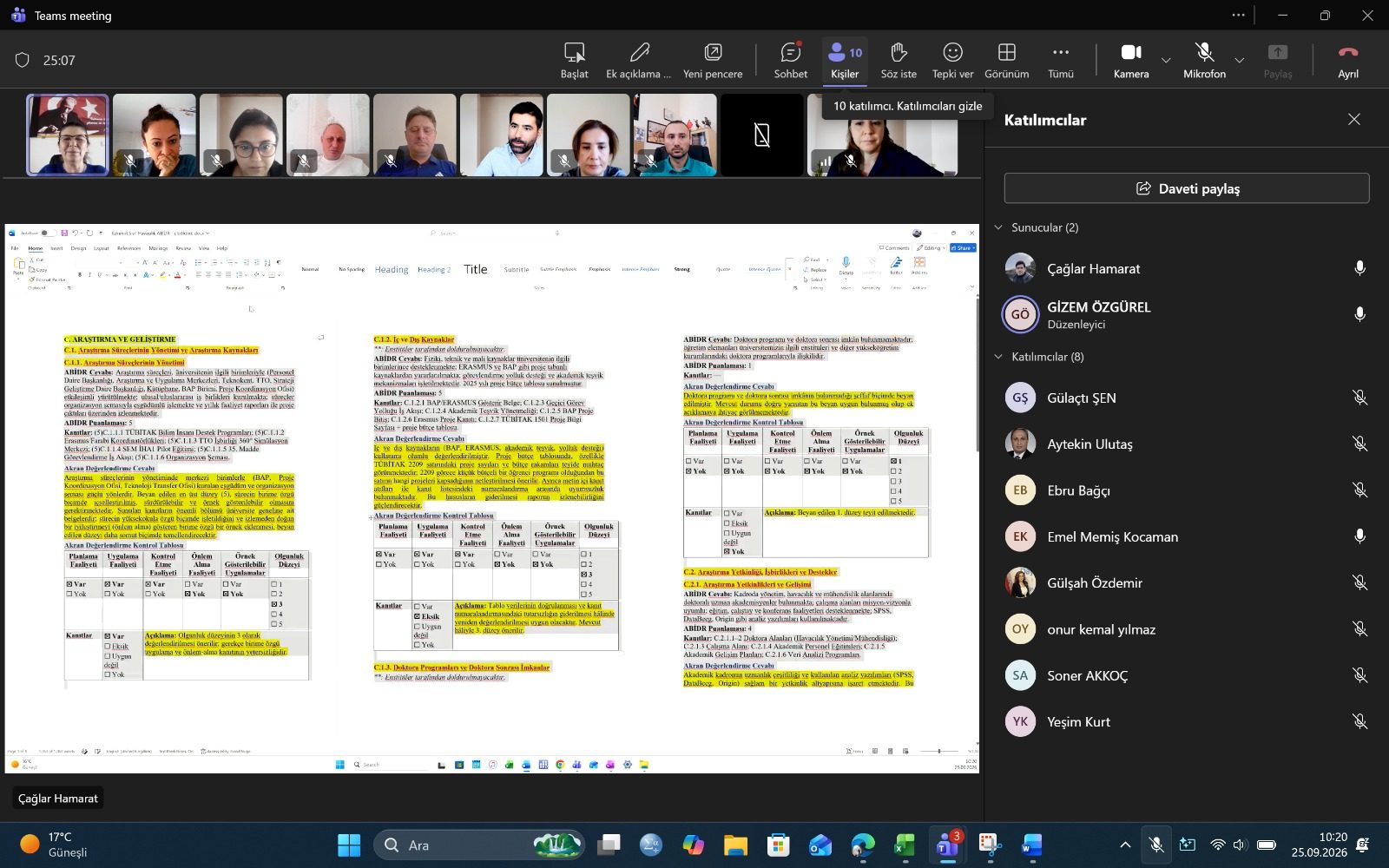Image resolution: width=1389 pixels, height=868 pixels.
Task: Raise hand with Söz iste
Action: pos(899,61)
